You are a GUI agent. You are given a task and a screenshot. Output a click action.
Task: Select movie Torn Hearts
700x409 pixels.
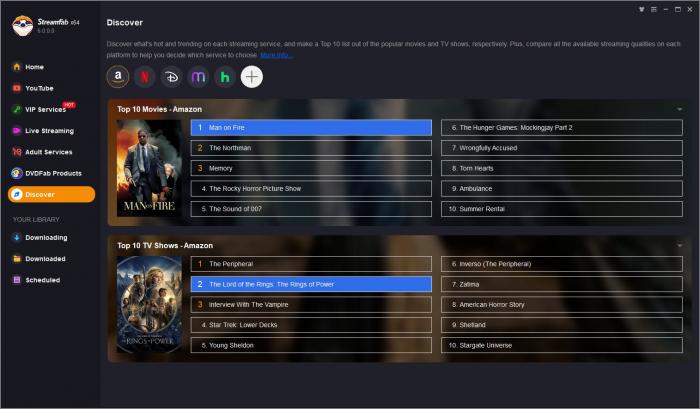coord(562,168)
